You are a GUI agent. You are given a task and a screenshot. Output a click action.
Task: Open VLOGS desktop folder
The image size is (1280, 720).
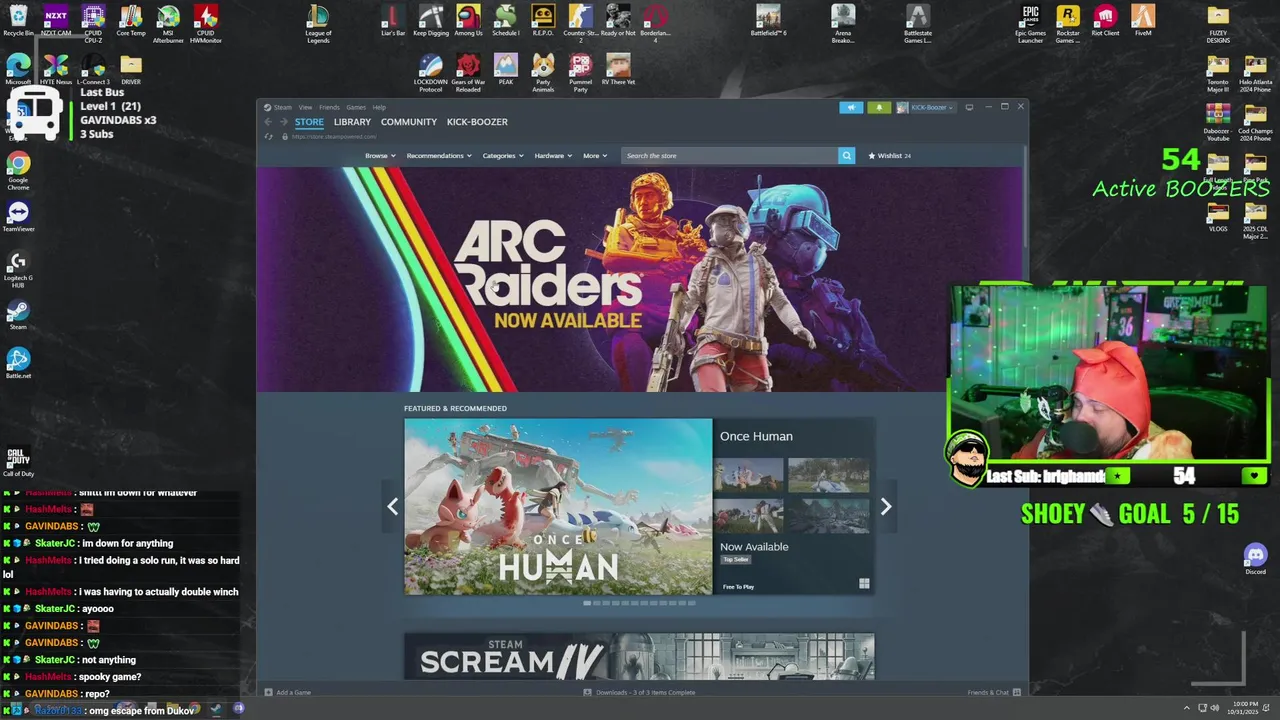1218,217
